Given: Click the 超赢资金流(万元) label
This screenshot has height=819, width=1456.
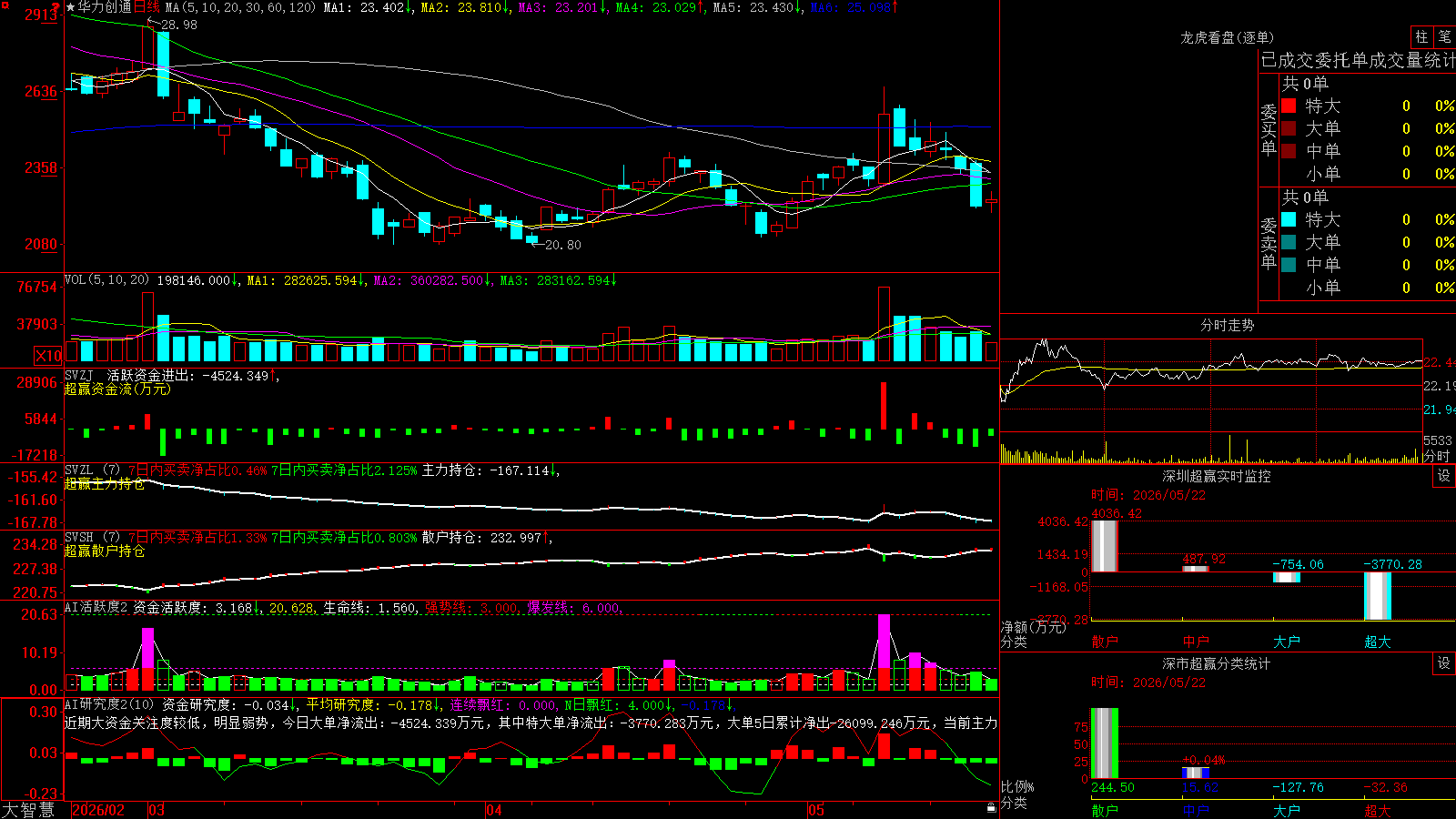Looking at the screenshot, I should tap(117, 389).
